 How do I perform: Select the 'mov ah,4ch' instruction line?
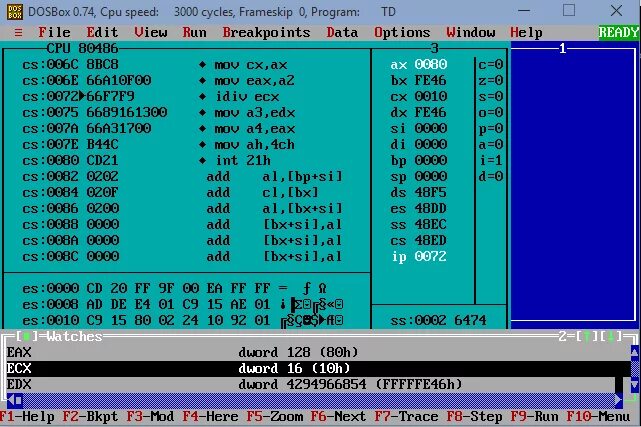point(159,144)
